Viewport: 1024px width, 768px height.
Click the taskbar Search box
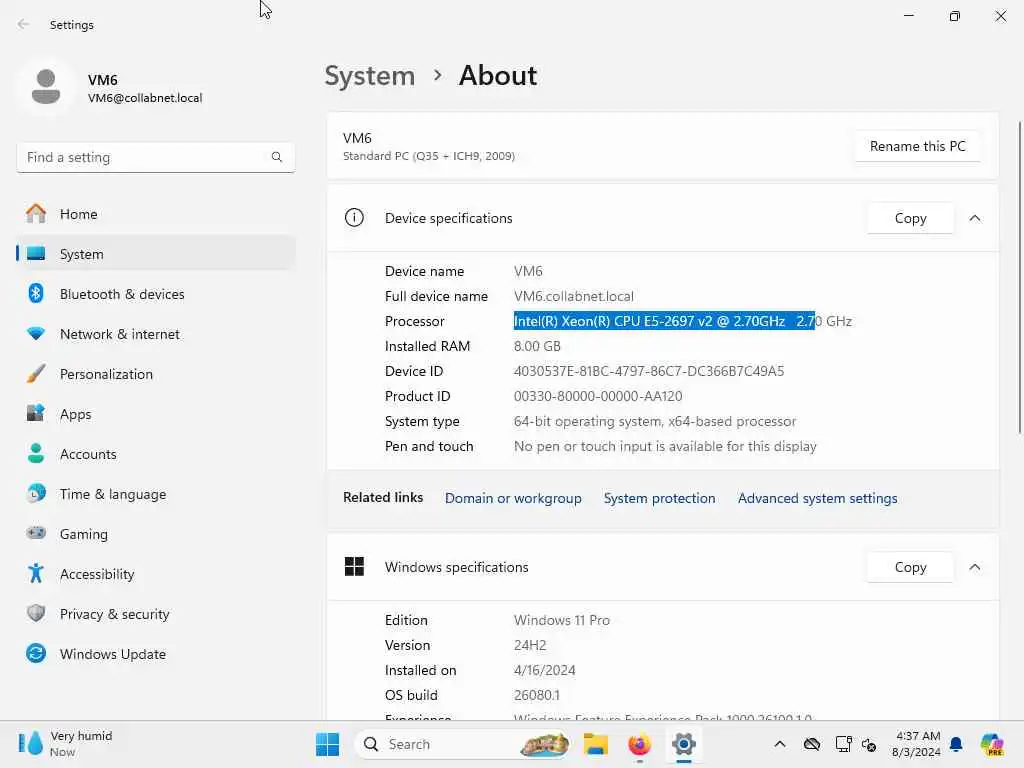pyautogui.click(x=462, y=744)
